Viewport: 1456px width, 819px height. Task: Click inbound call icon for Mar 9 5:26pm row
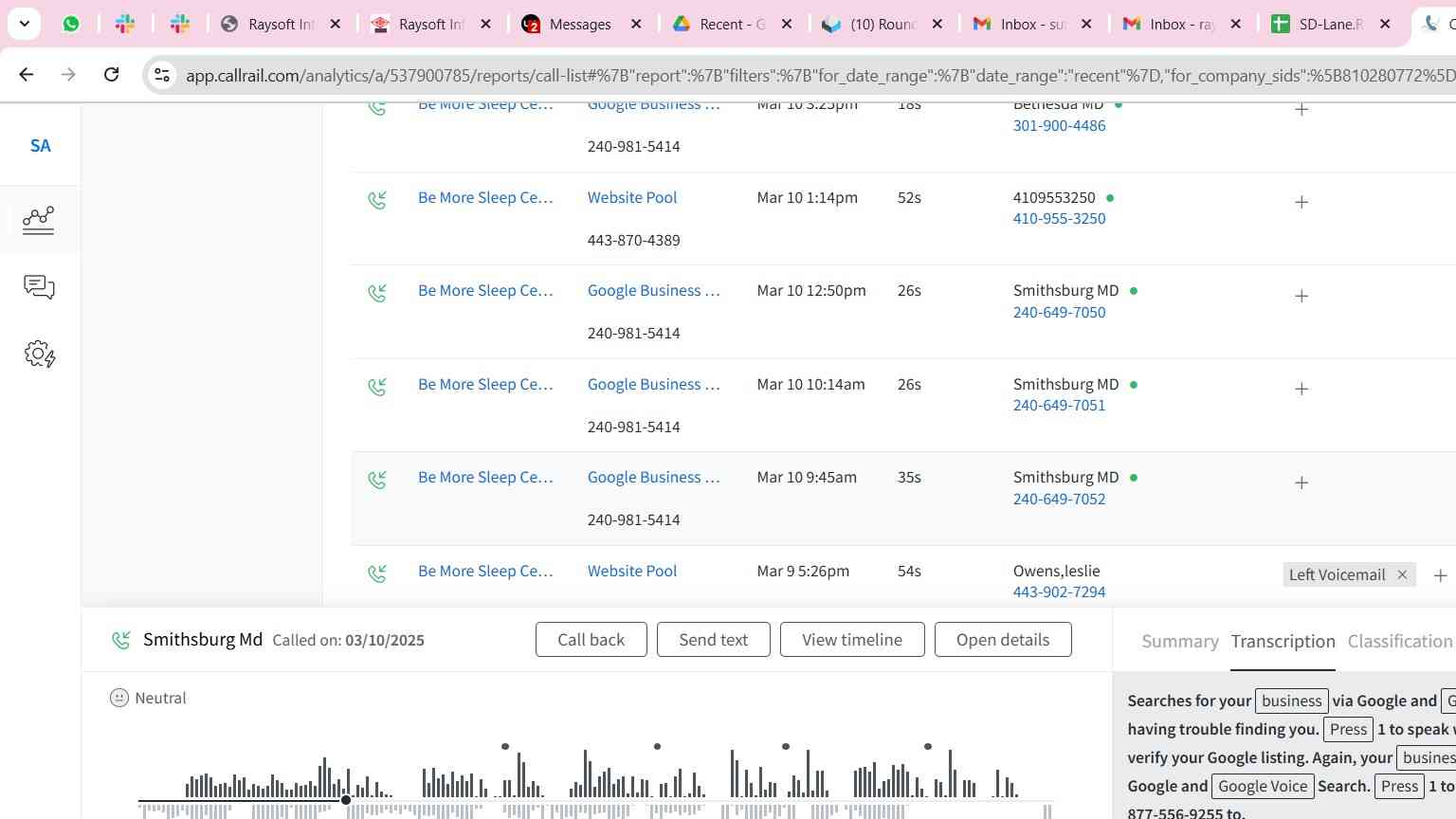(377, 573)
